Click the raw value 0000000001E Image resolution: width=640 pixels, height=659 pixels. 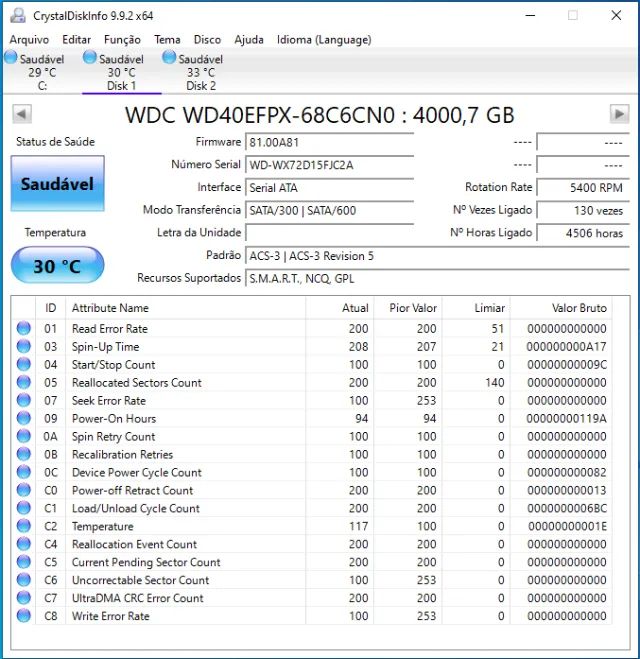(567, 526)
